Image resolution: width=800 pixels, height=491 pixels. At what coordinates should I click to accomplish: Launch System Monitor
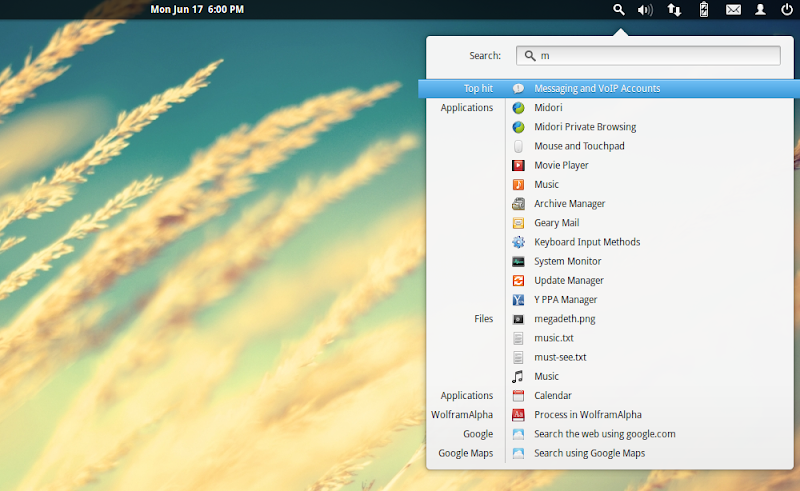tap(568, 261)
